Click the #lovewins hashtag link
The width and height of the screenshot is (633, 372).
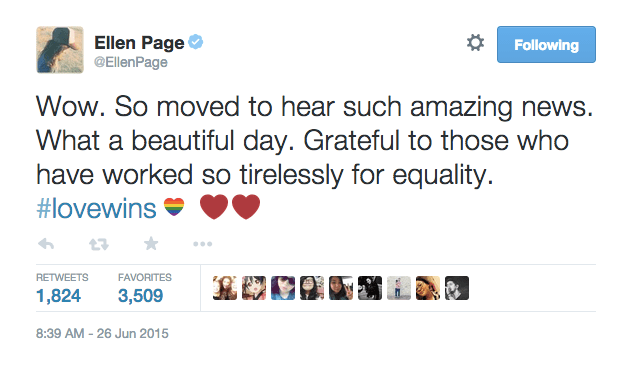[x=96, y=208]
